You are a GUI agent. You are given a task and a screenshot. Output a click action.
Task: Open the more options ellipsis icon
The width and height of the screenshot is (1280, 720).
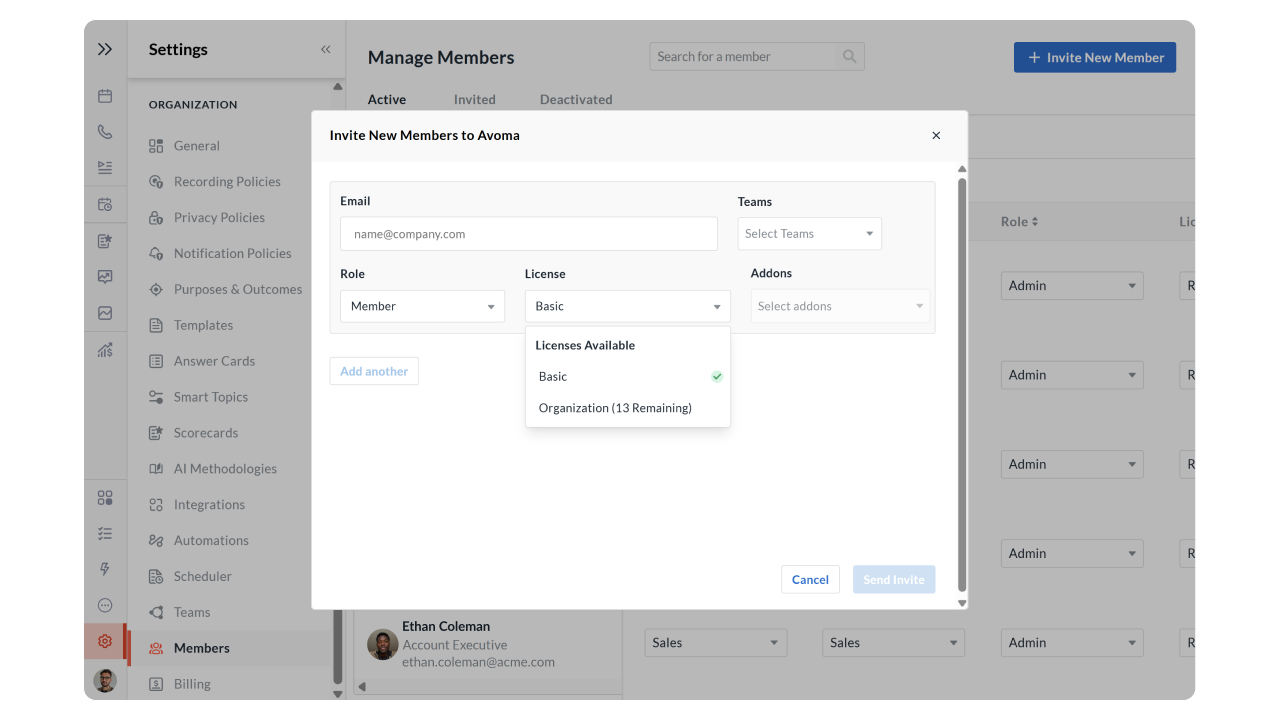coord(105,605)
